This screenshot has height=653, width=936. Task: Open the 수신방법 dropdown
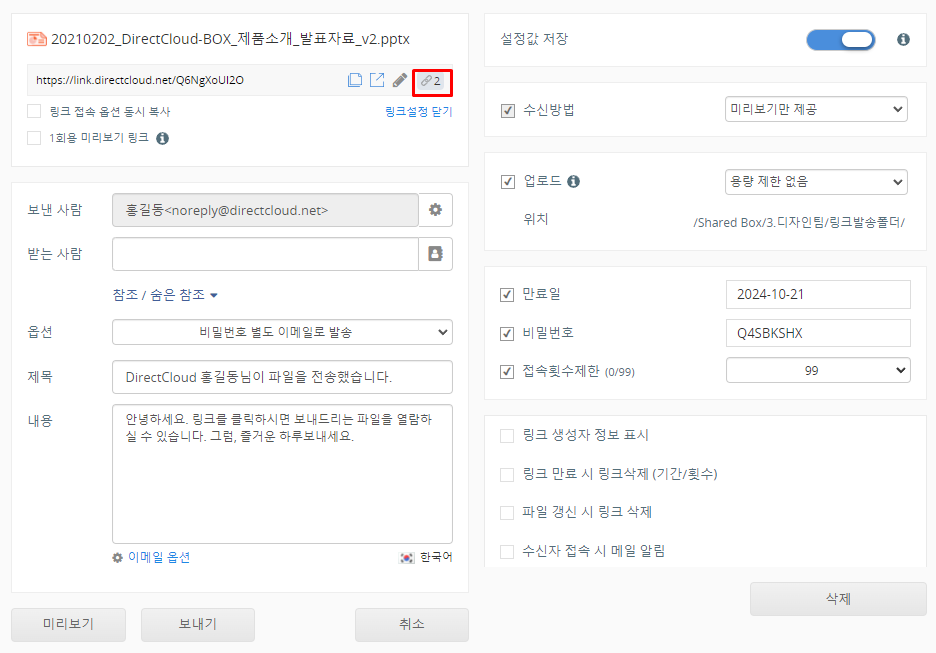click(816, 109)
